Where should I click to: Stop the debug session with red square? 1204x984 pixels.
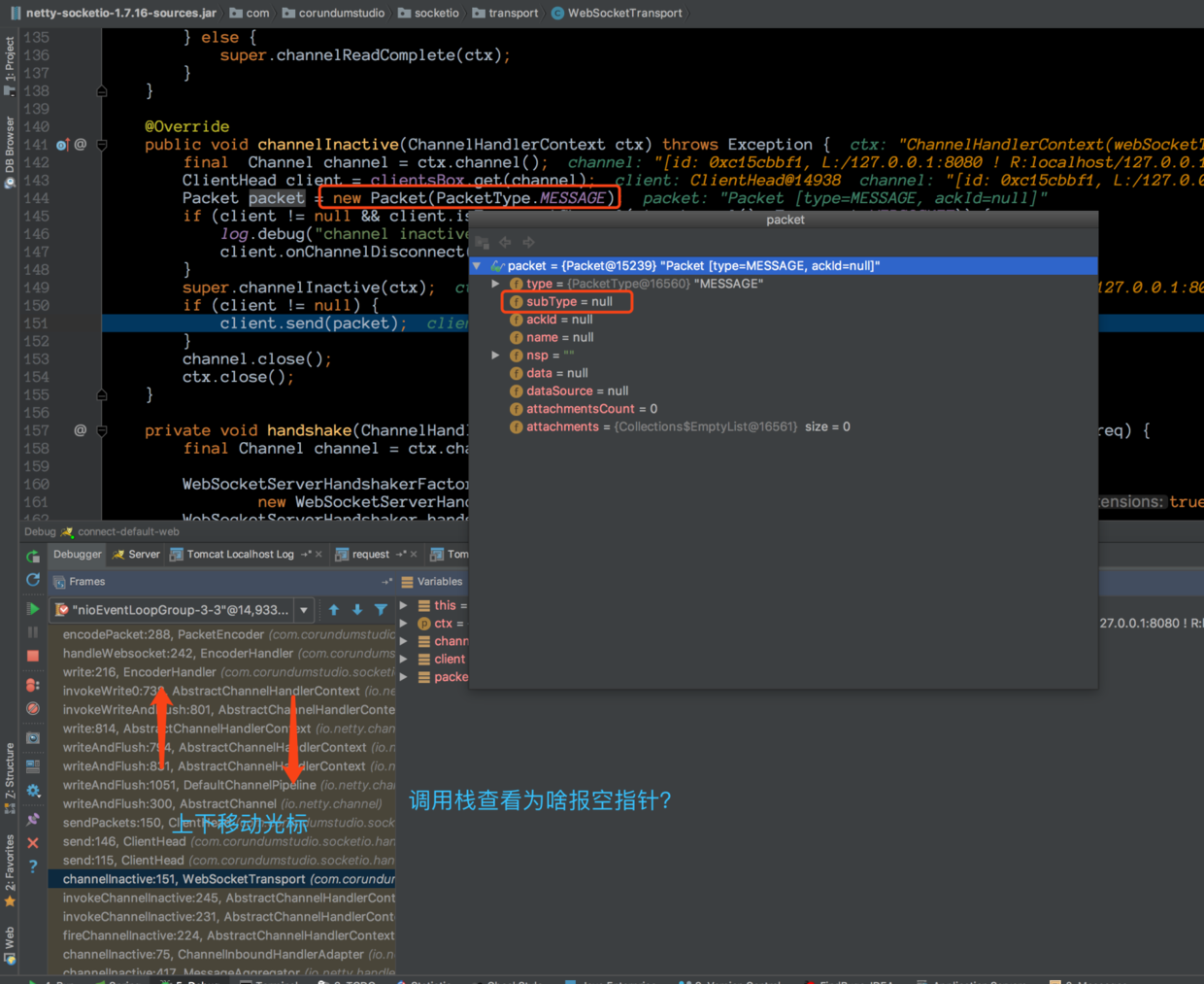tap(33, 656)
